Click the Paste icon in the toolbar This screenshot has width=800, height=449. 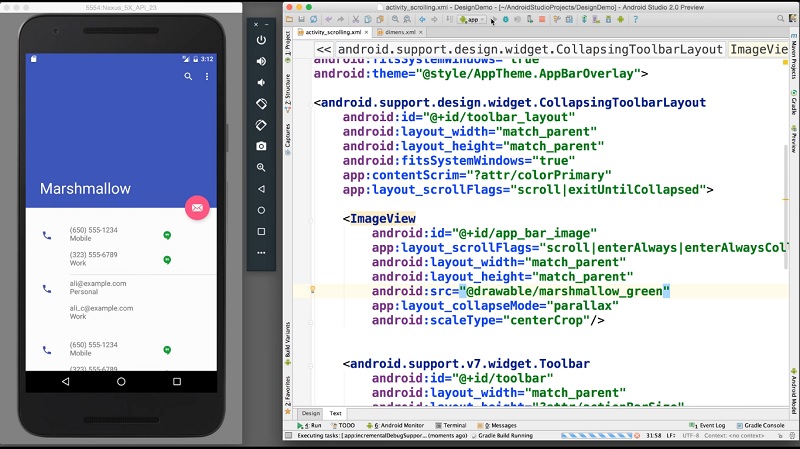click(380, 19)
